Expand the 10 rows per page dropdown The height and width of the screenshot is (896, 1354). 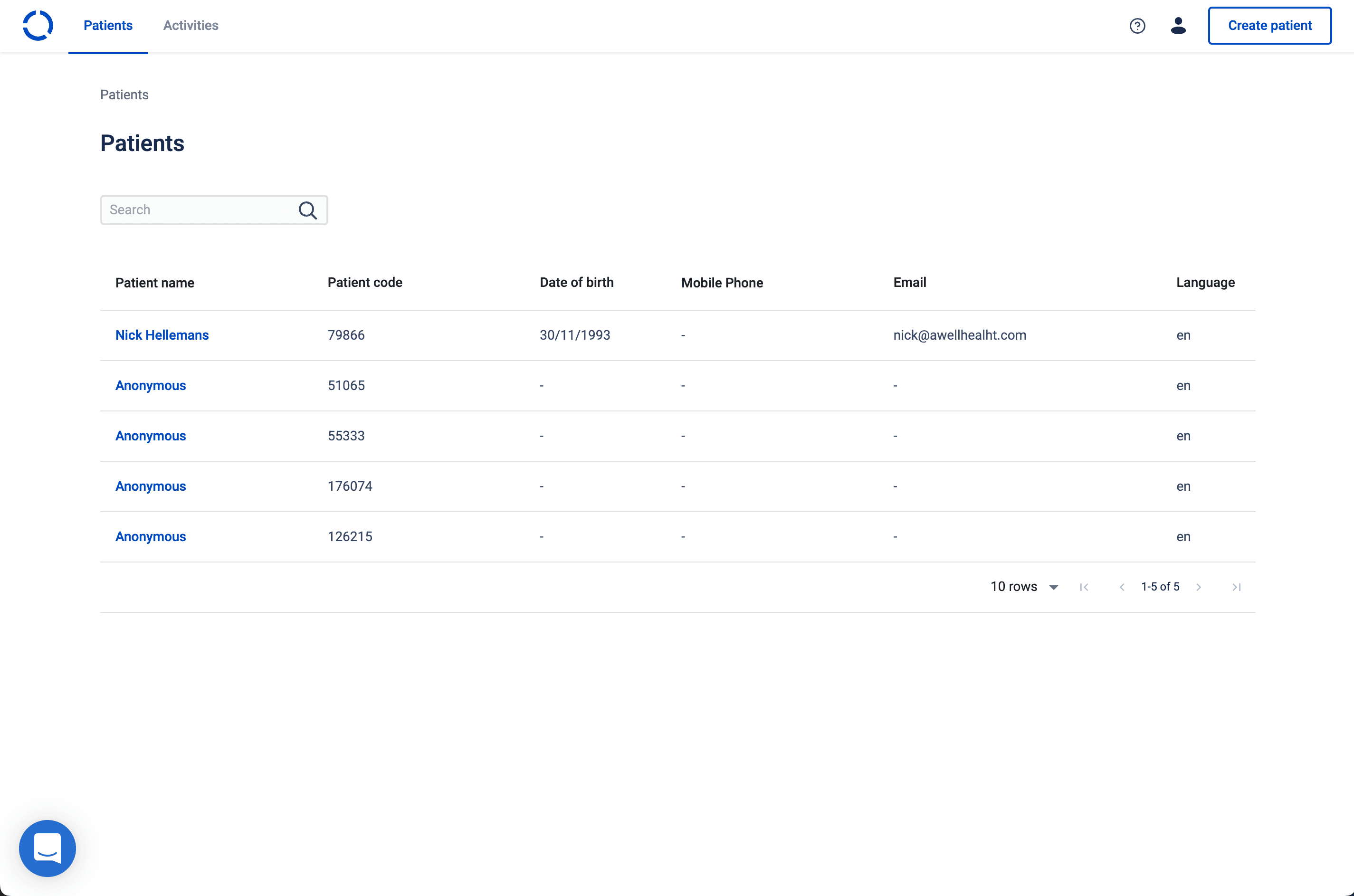(1024, 587)
